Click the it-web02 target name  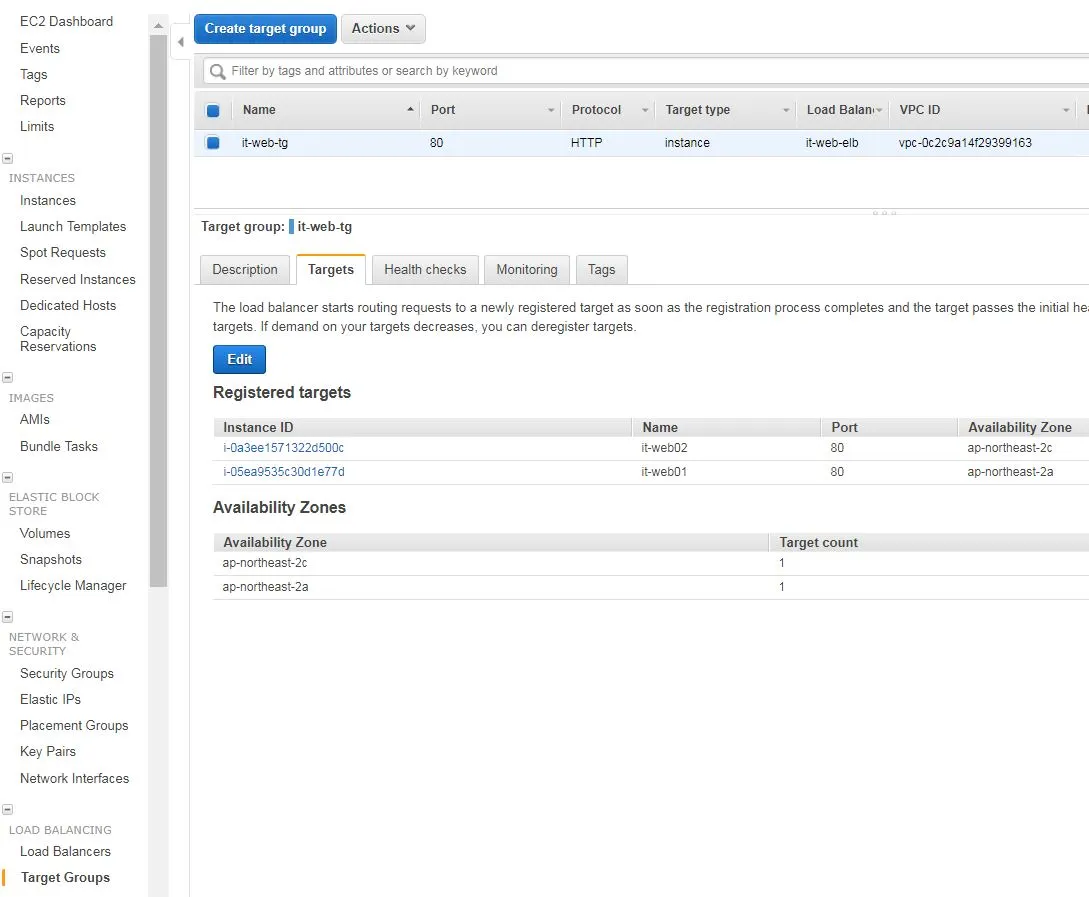point(664,448)
